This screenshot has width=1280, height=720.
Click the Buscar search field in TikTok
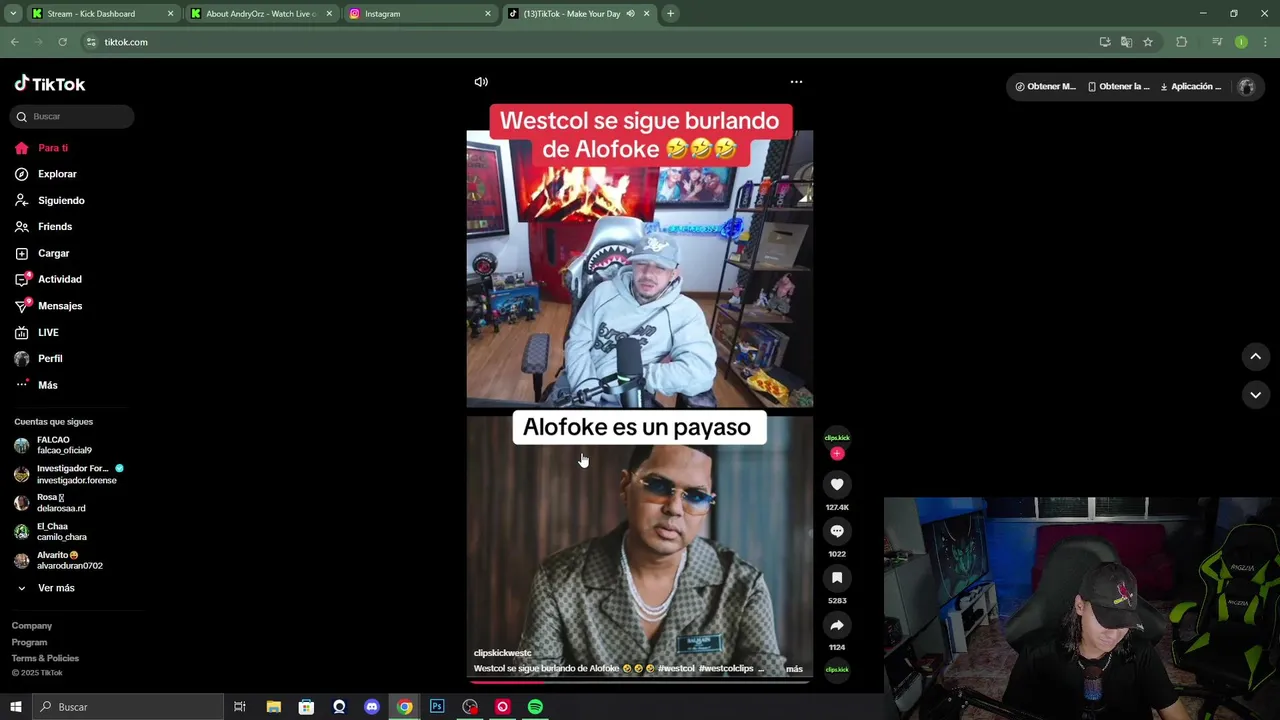point(72,116)
